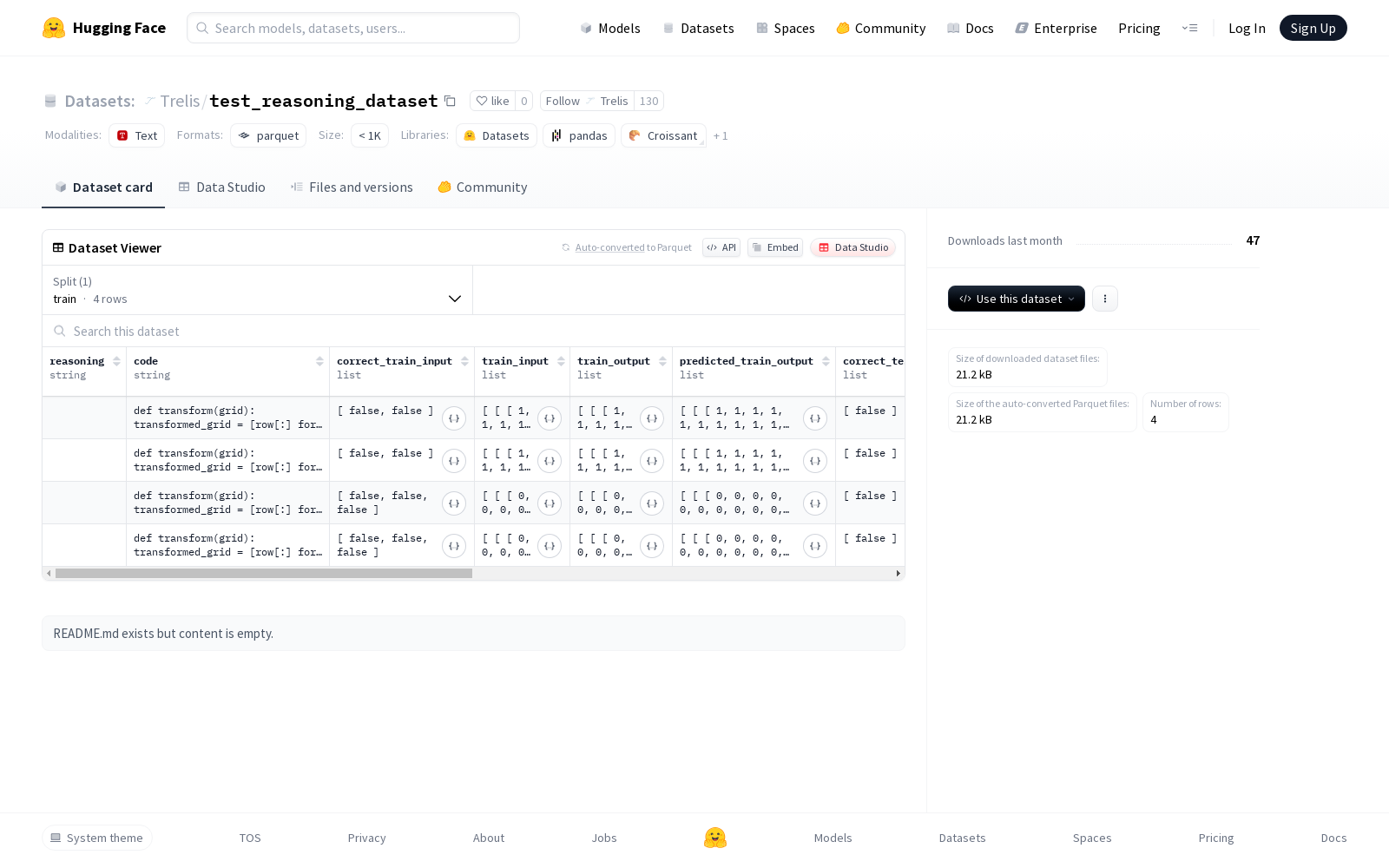This screenshot has height=868, width=1389.
Task: Open the API button in Dataset Viewer
Action: coord(721,247)
